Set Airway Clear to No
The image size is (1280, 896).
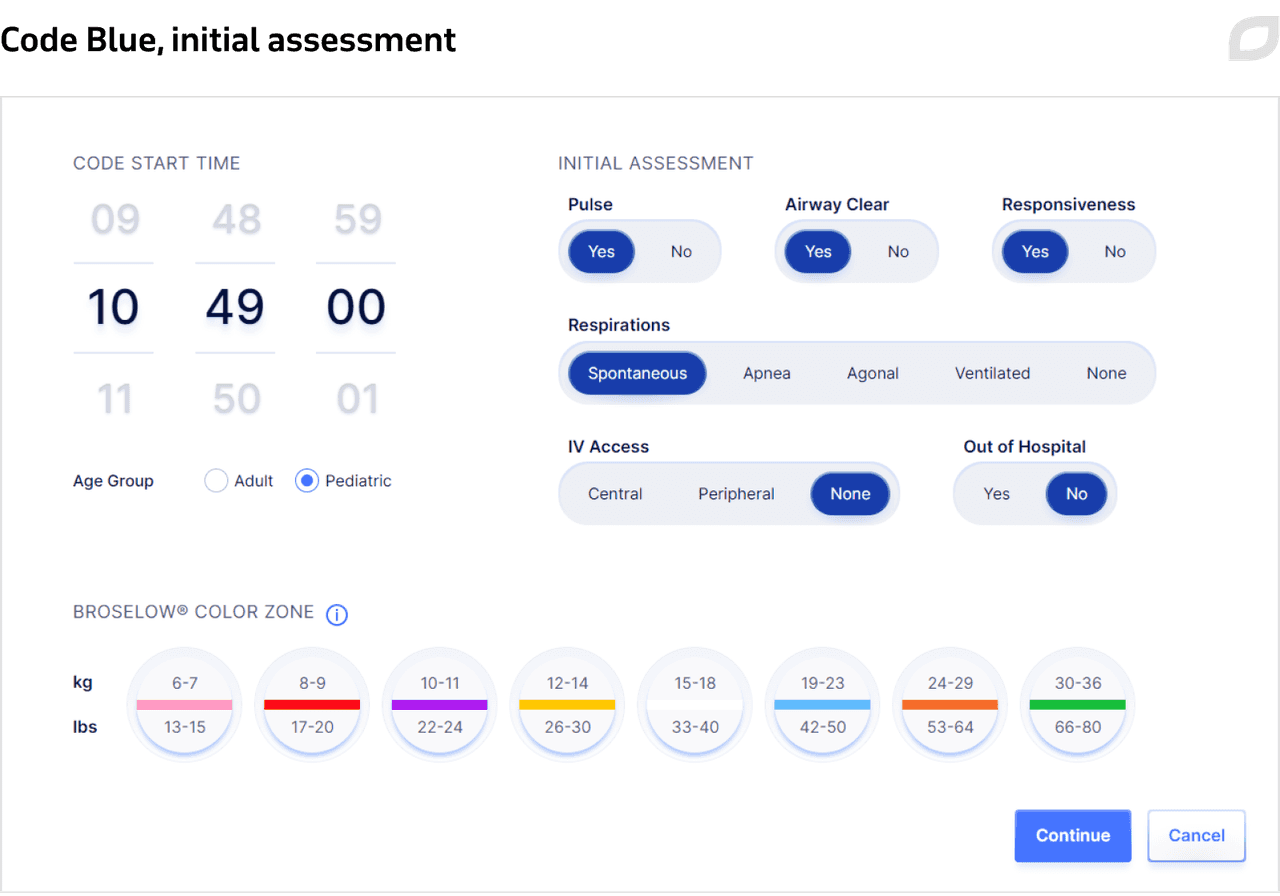click(x=898, y=252)
